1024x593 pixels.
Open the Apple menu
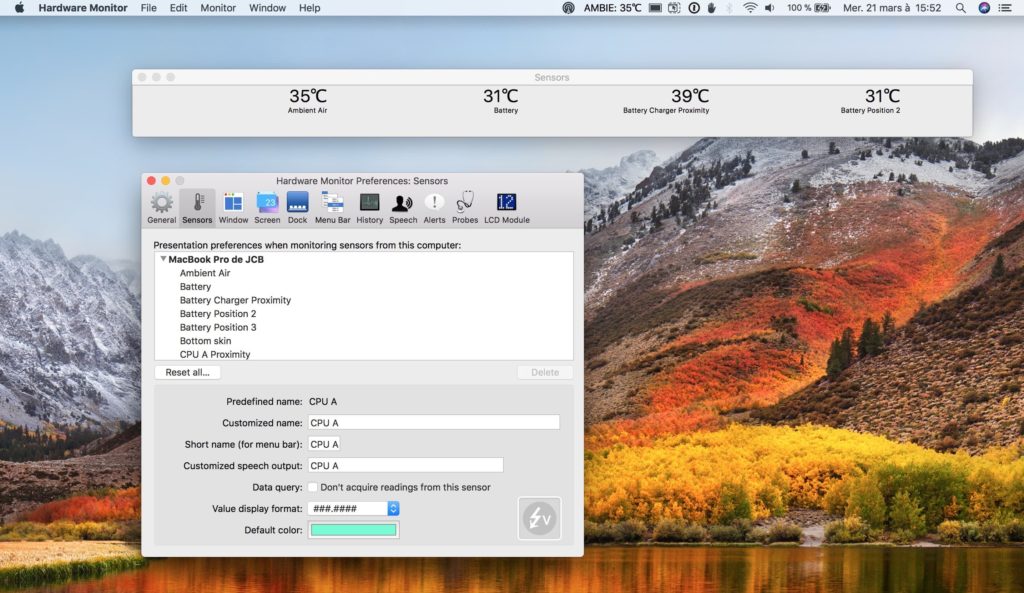click(x=20, y=8)
